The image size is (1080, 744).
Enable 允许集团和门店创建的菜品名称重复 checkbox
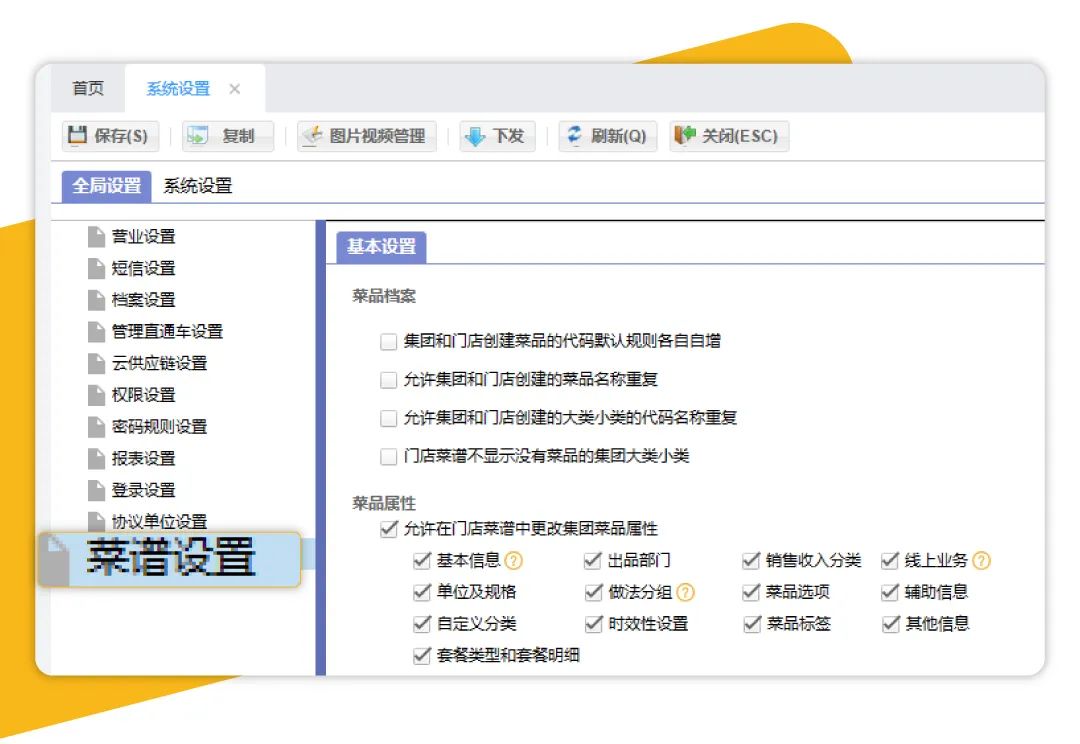click(389, 380)
